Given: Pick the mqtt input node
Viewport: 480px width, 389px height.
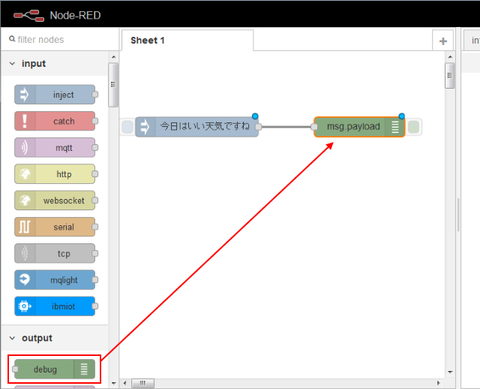Looking at the screenshot, I should coord(55,148).
